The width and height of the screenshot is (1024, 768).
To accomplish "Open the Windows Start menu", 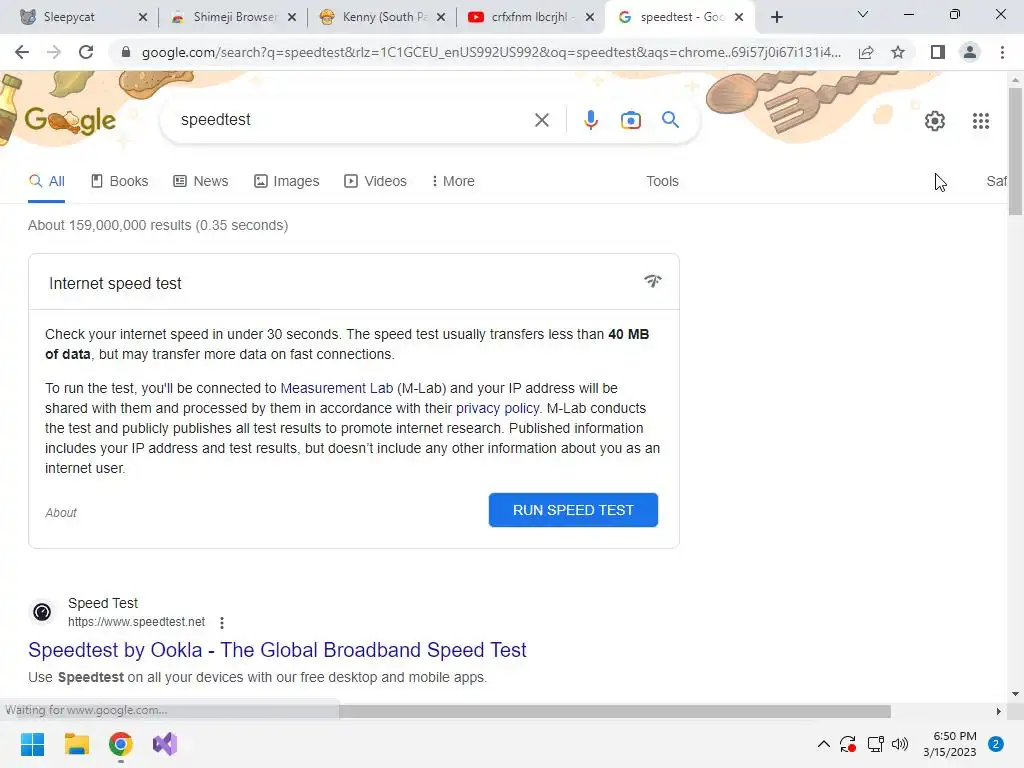I will 32,744.
